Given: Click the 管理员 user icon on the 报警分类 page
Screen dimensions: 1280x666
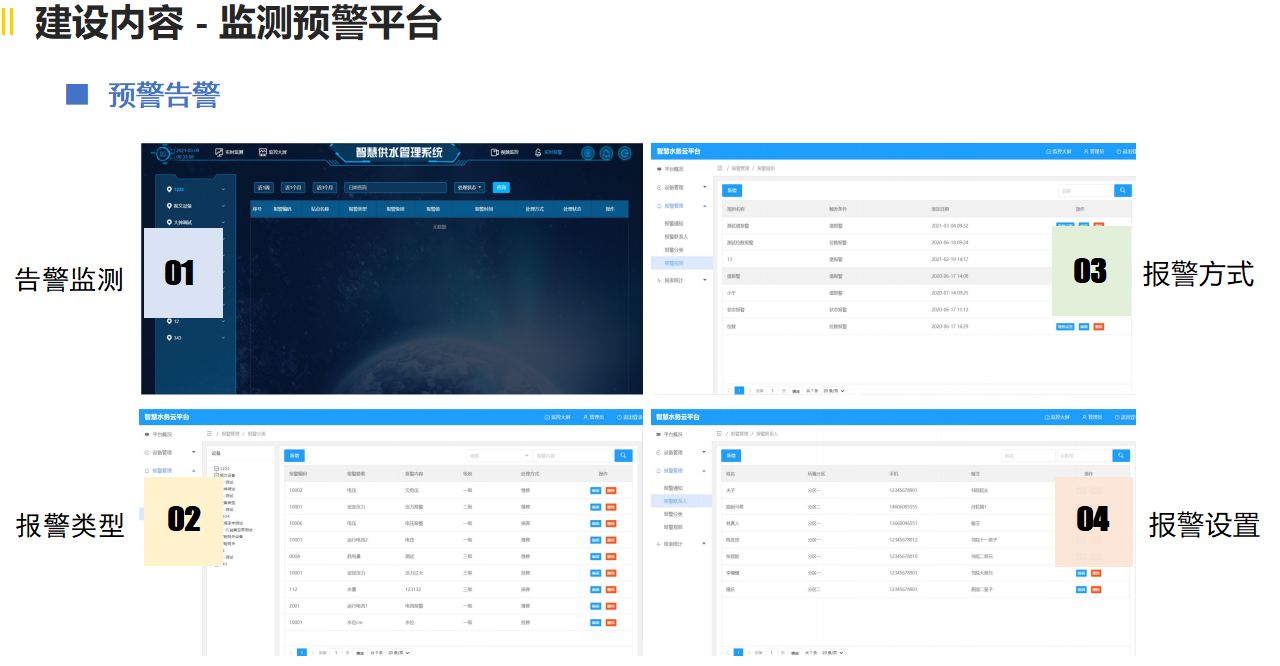Looking at the screenshot, I should tap(585, 416).
